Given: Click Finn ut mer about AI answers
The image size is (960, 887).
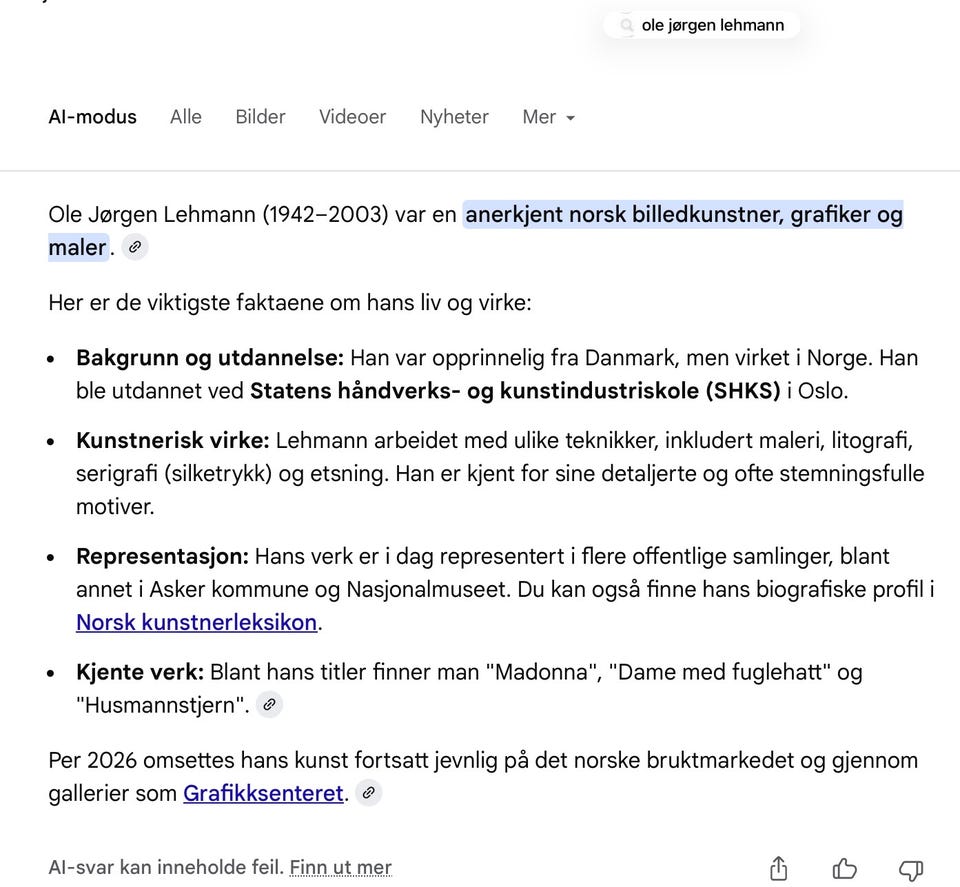Looking at the screenshot, I should (x=340, y=867).
